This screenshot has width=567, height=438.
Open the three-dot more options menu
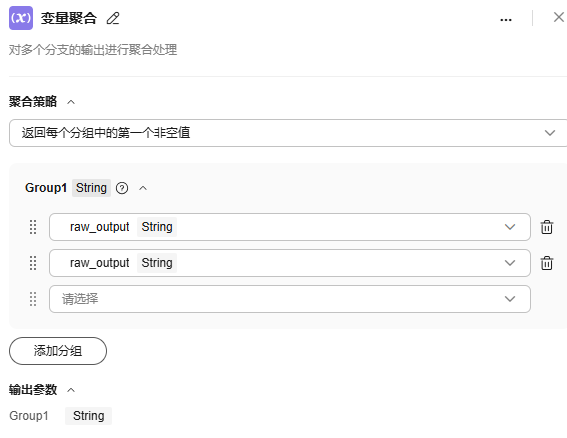coord(506,20)
